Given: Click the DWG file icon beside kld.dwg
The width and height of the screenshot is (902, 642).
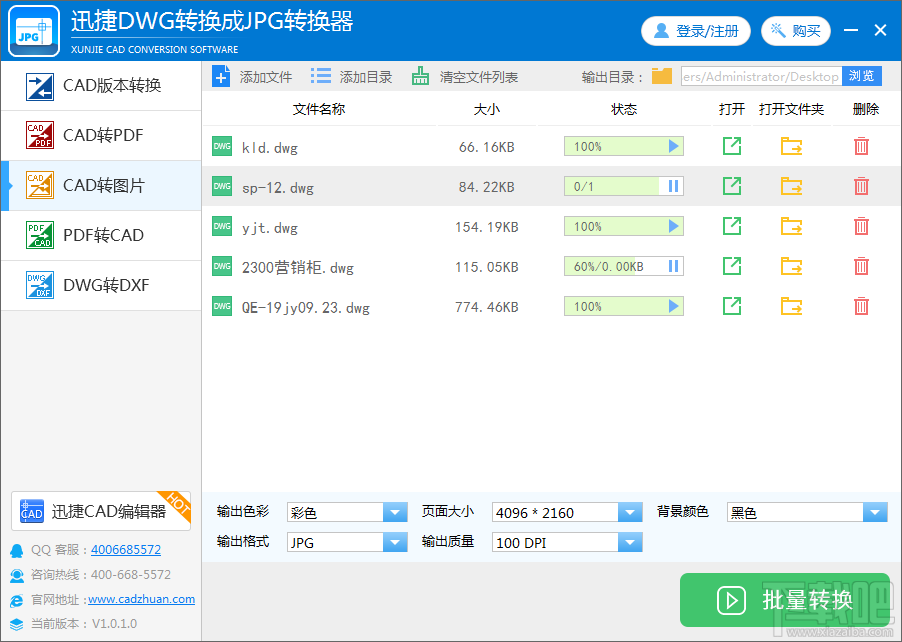Looking at the screenshot, I should (x=222, y=146).
